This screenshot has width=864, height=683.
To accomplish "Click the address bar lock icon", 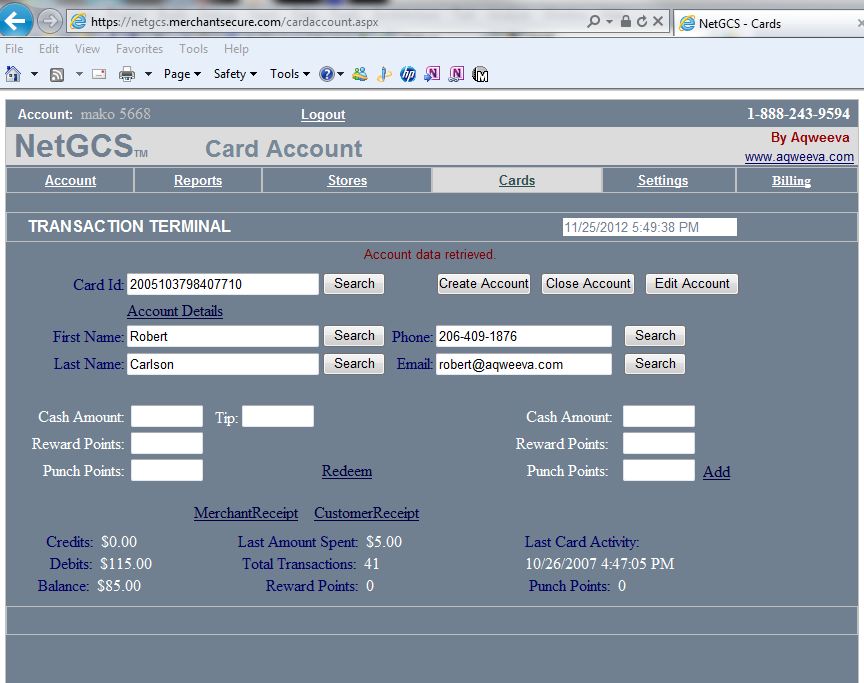I will (x=625, y=22).
